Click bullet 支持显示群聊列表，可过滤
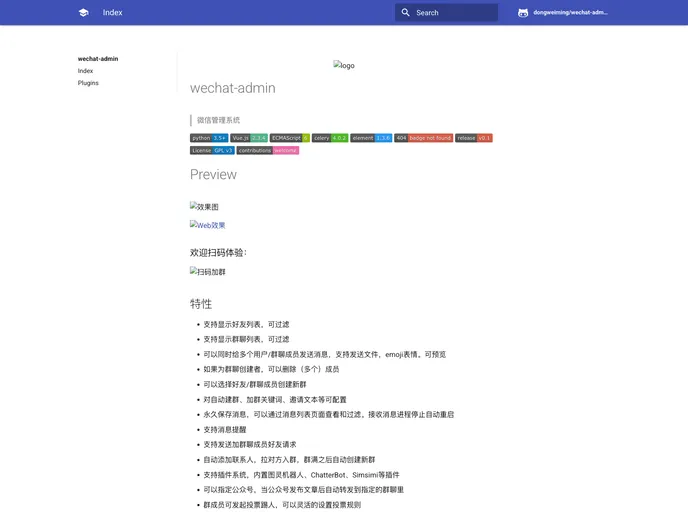 [246, 340]
